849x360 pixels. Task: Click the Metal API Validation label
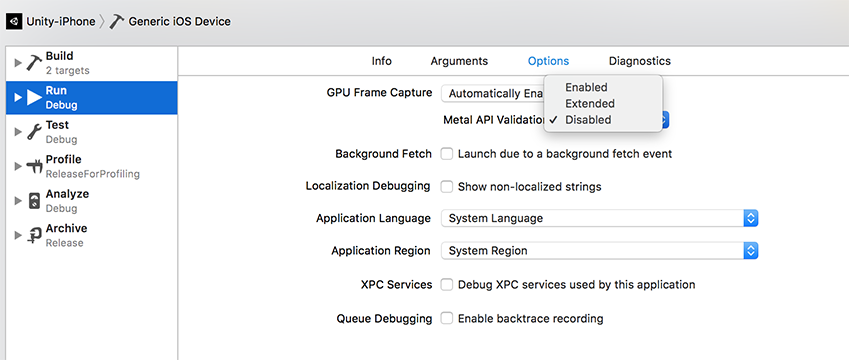pyautogui.click(x=494, y=120)
